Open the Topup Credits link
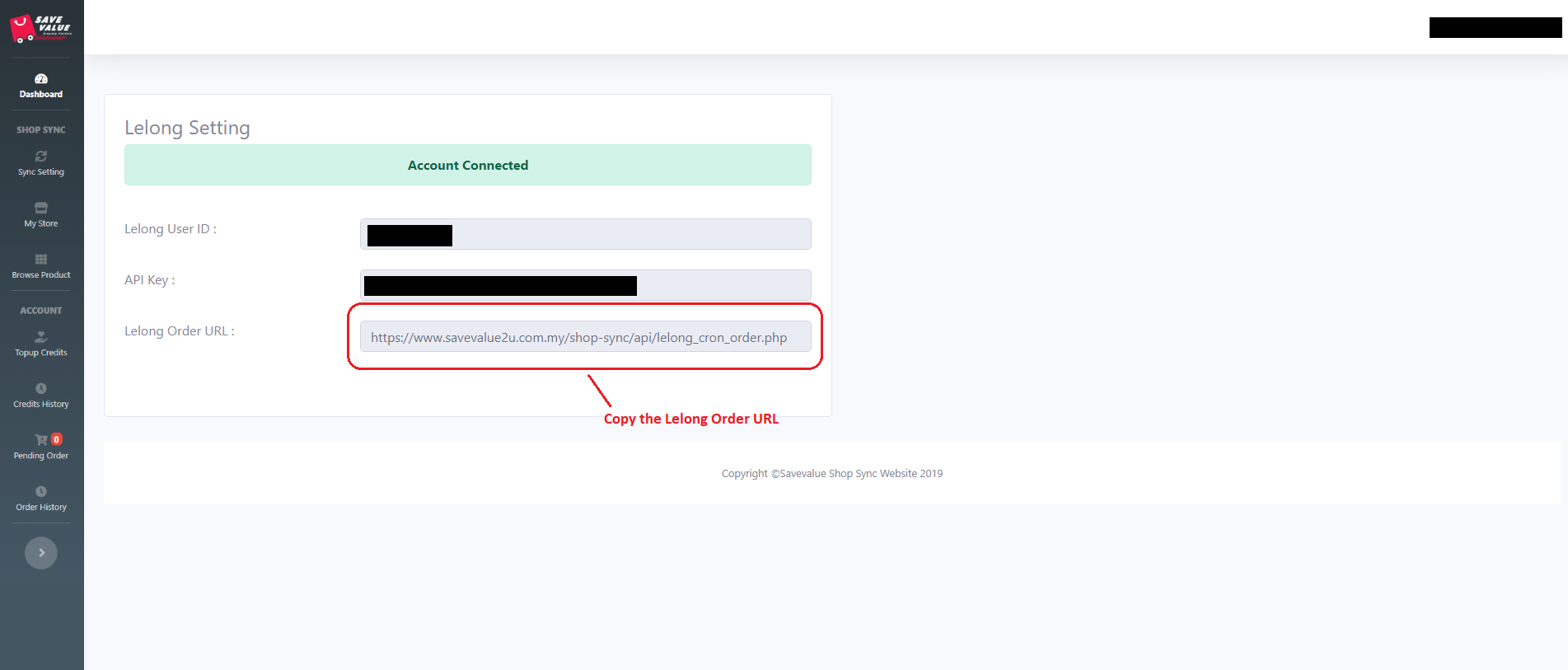 point(41,353)
